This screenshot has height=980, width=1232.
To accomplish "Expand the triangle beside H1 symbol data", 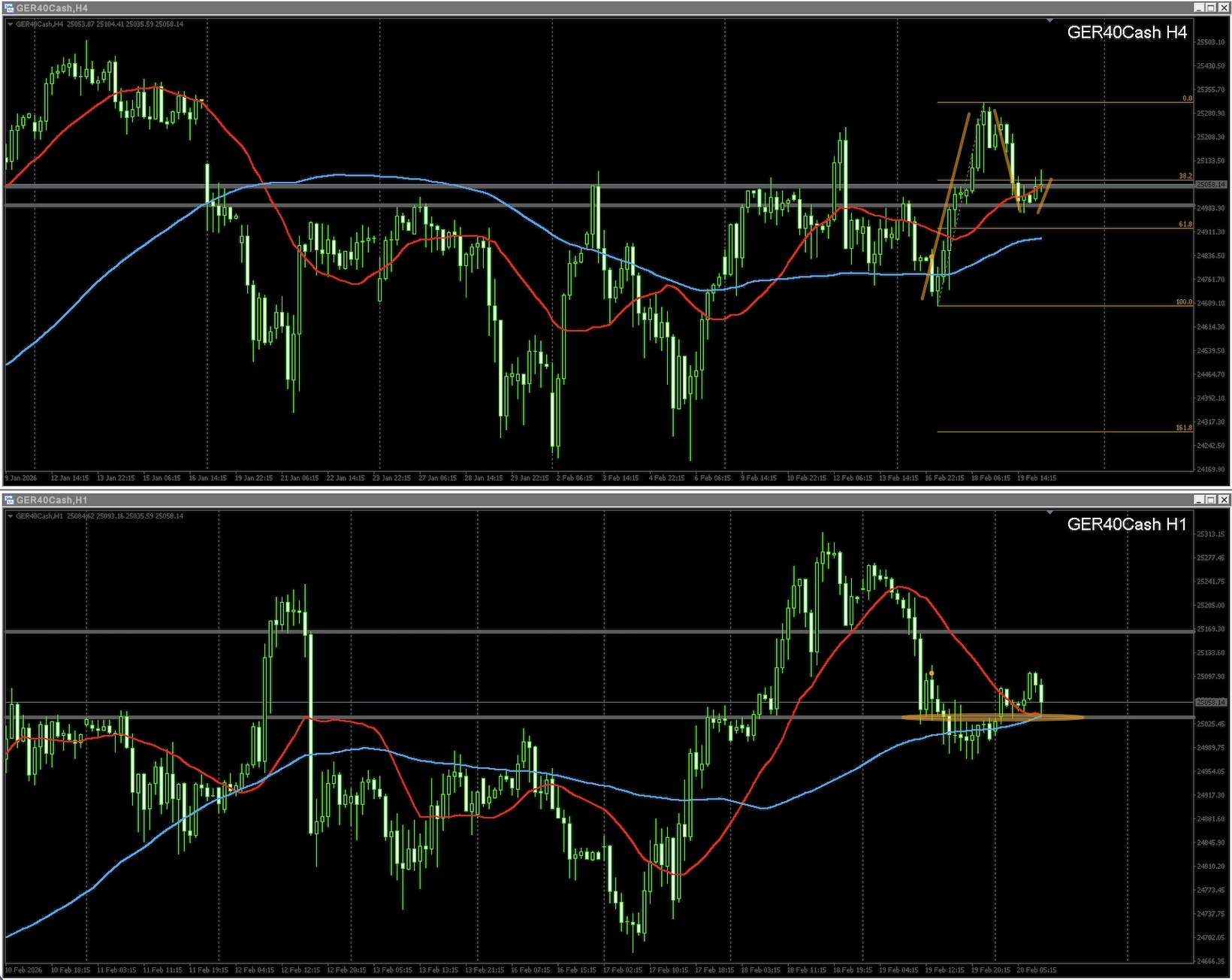I will pyautogui.click(x=10, y=516).
